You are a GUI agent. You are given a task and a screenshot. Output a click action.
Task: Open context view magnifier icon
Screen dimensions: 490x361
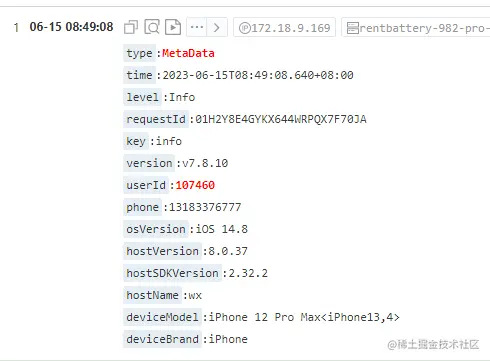152,27
